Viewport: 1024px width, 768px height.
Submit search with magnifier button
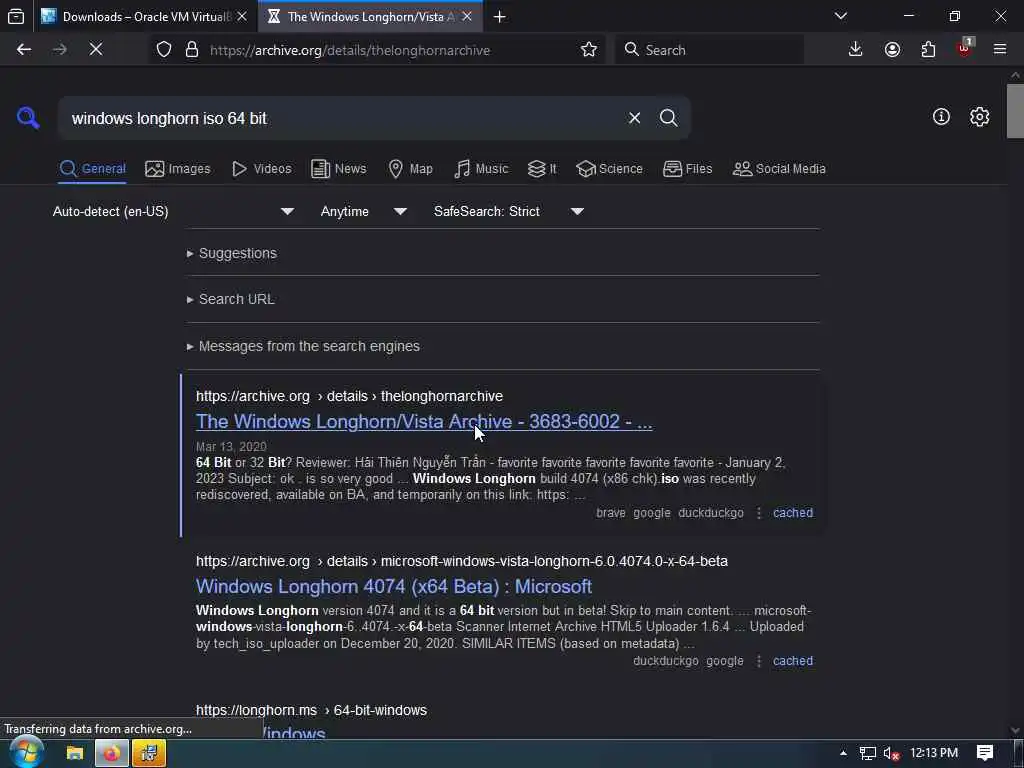[x=668, y=118]
